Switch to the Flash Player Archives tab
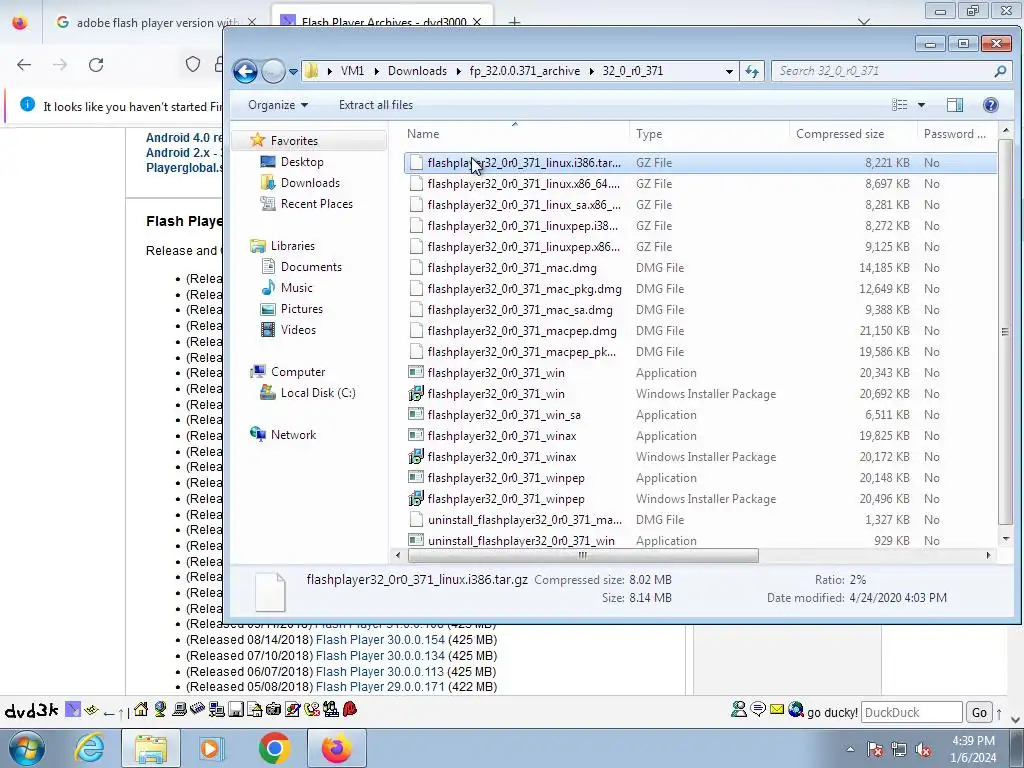This screenshot has height=768, width=1024. click(x=382, y=22)
